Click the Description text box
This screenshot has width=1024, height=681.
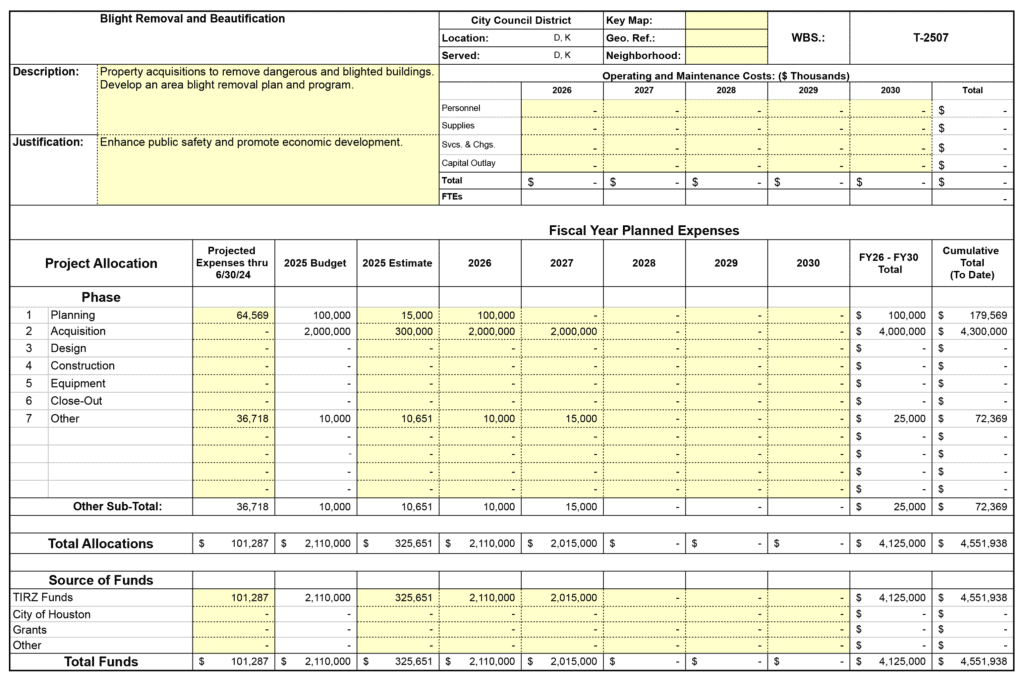(268, 98)
